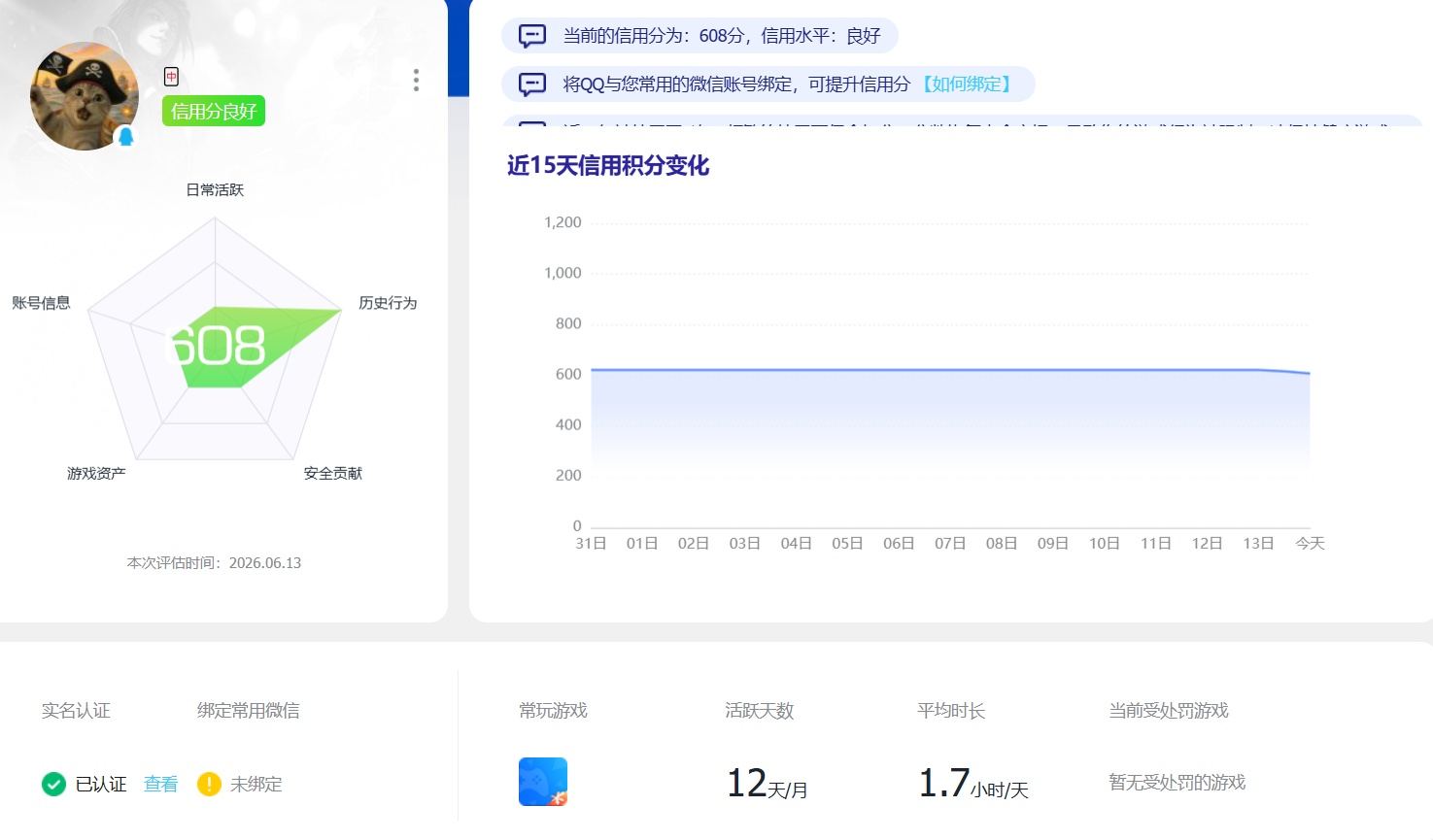The height and width of the screenshot is (840, 1433).
Task: Click the 1.7小时/天 average duration value
Action: tap(973, 784)
